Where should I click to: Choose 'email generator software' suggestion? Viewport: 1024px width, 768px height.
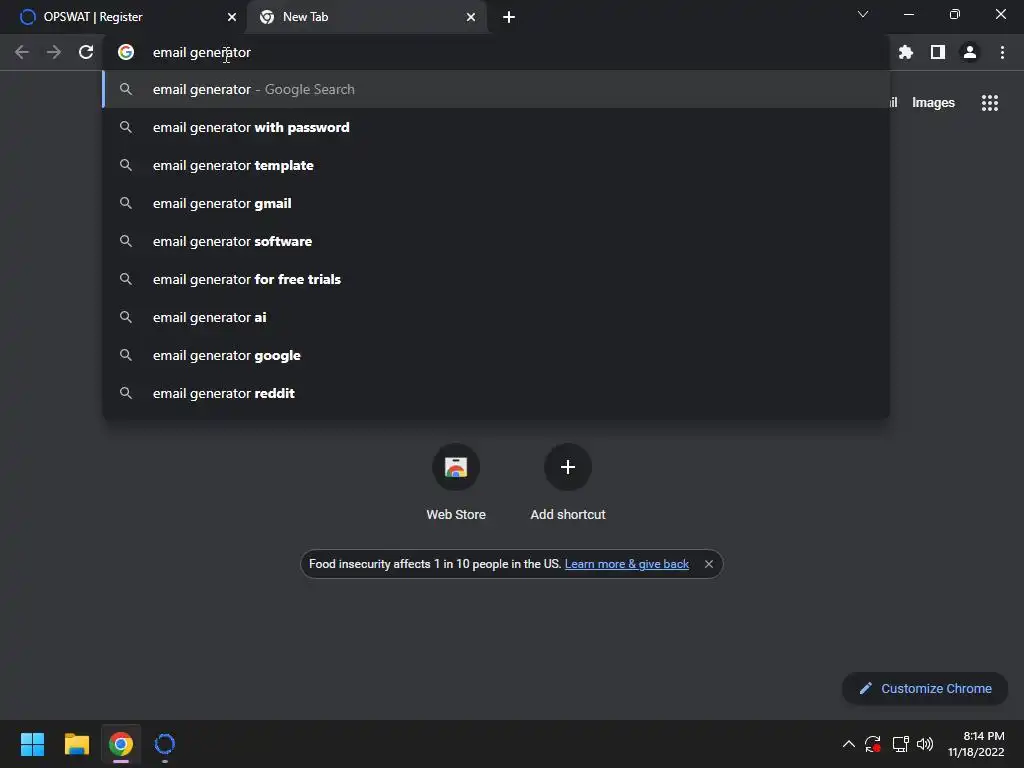[x=496, y=241]
